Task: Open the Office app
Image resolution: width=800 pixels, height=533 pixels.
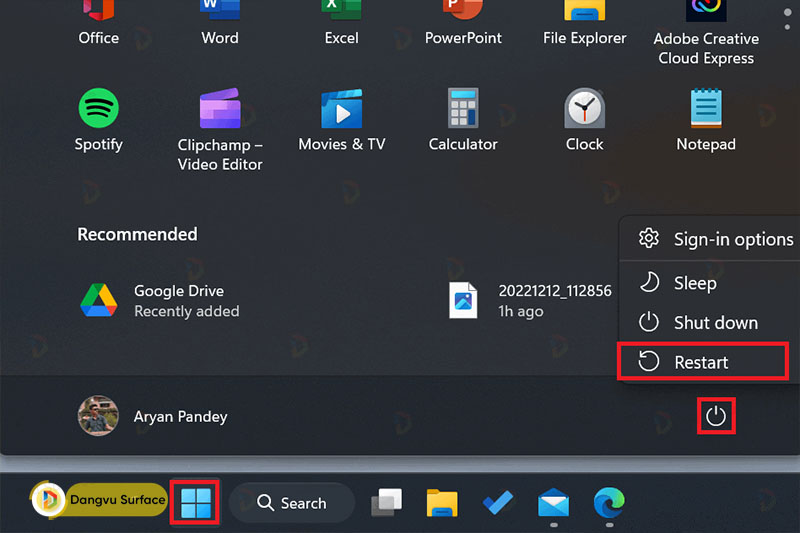Action: pos(98,23)
